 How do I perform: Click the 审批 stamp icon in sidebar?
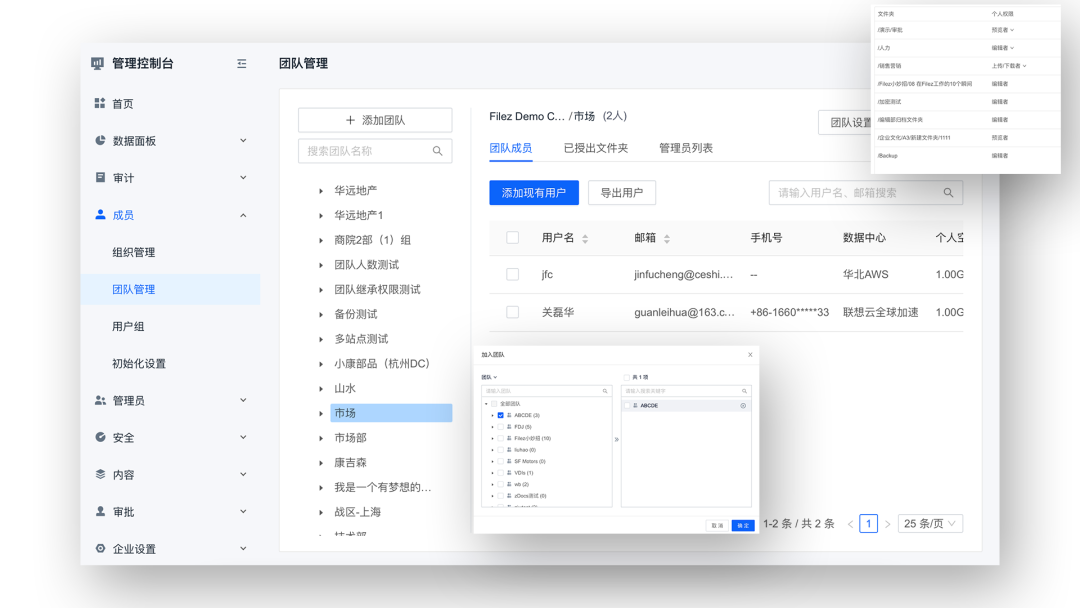[x=100, y=512]
